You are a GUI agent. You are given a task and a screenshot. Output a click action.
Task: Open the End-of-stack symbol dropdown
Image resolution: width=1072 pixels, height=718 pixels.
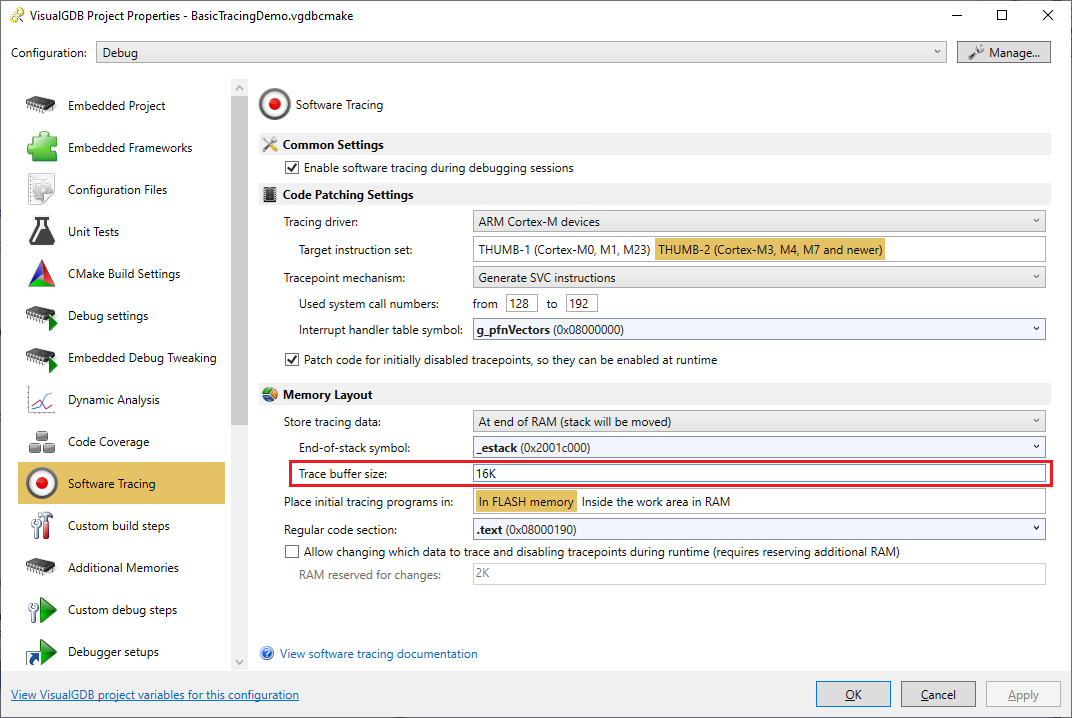(x=759, y=448)
